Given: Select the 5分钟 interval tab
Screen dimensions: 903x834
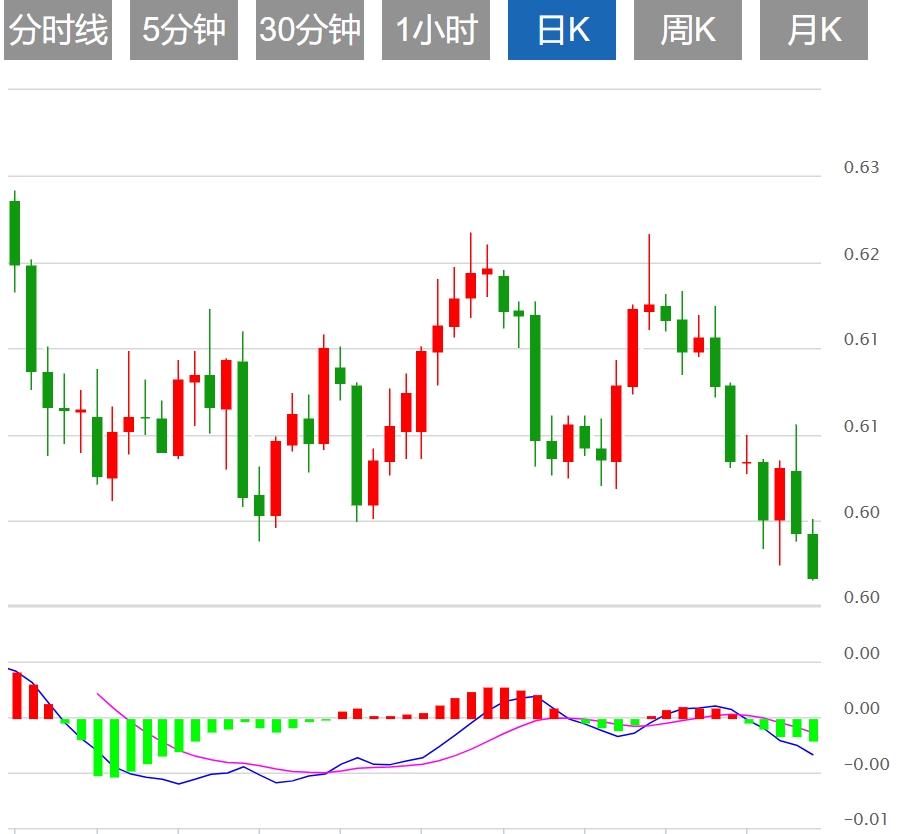Looking at the screenshot, I should coord(184,29).
